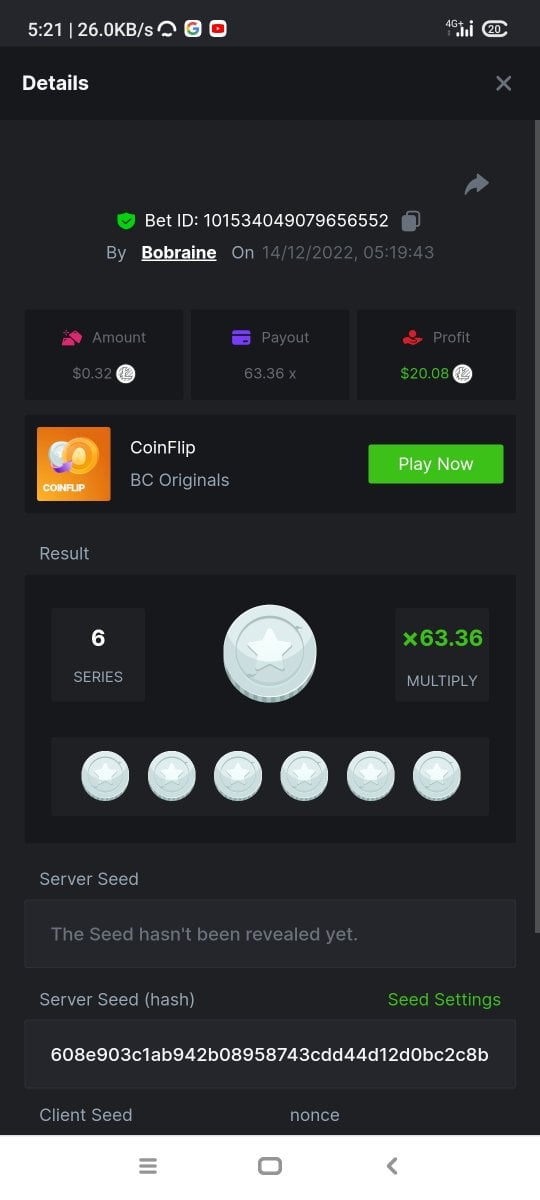Open the Bobraine user profile link
Image resolution: width=540 pixels, height=1200 pixels.
coord(179,253)
